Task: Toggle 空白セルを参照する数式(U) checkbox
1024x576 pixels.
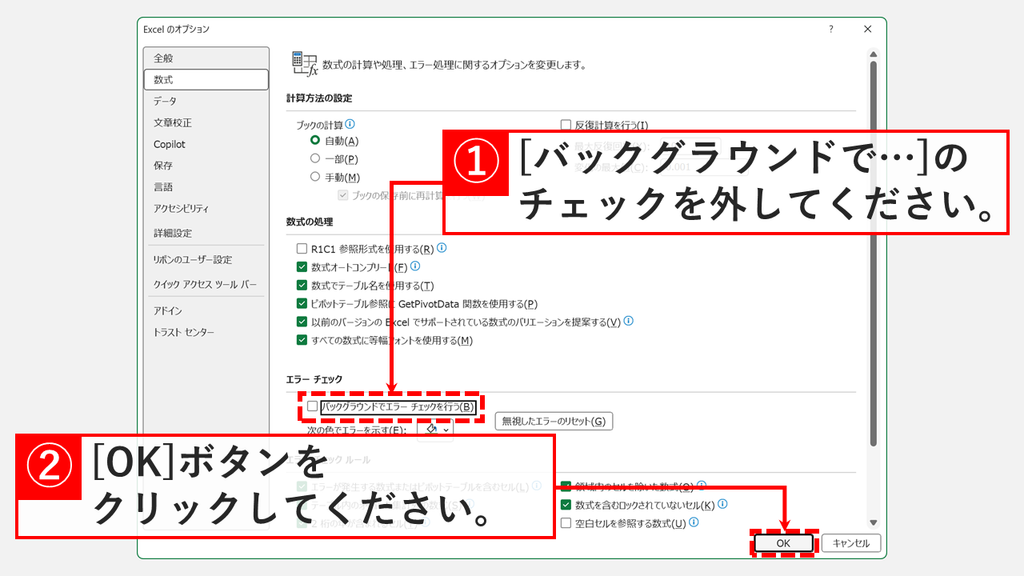Action: coord(566,523)
